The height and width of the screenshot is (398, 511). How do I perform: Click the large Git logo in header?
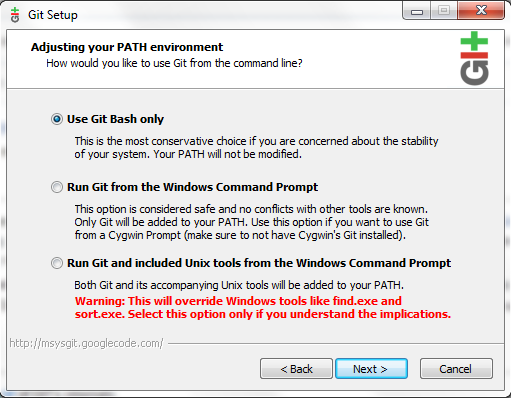474,58
